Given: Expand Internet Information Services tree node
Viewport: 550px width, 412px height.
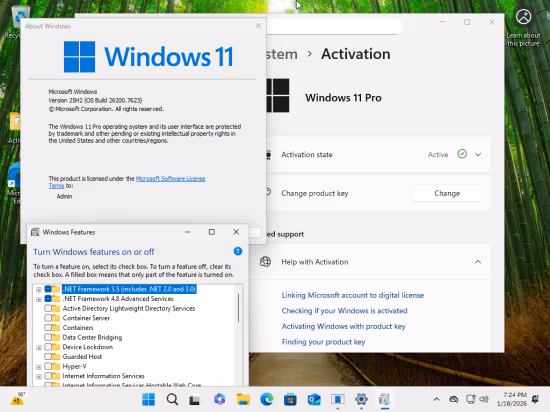Looking at the screenshot, I should (39, 377).
